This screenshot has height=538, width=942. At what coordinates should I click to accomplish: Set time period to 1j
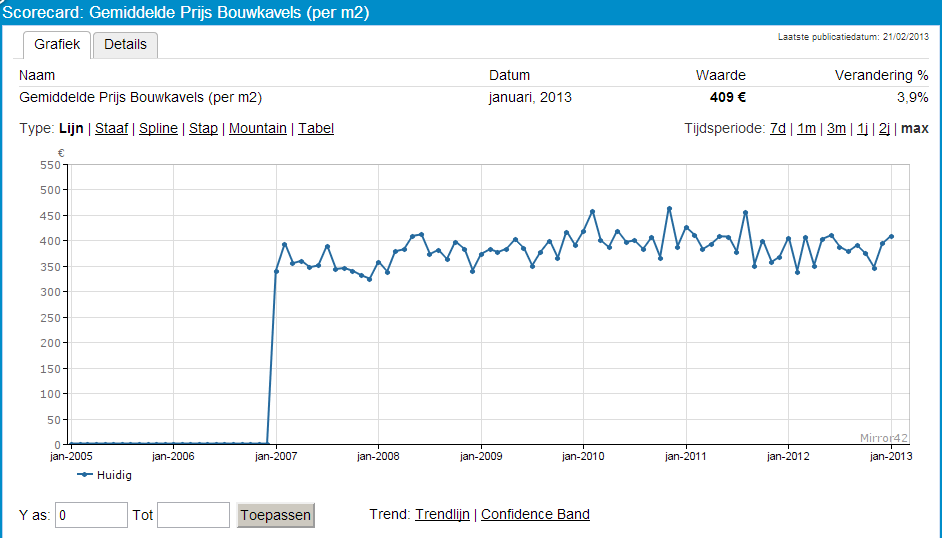pos(862,128)
